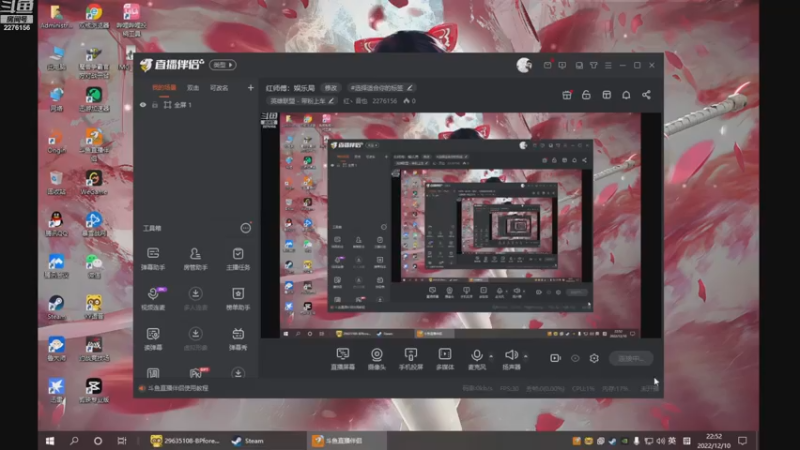Toggle lock on 全屏 1 source
Screen dimensions: 800x450
point(155,105)
